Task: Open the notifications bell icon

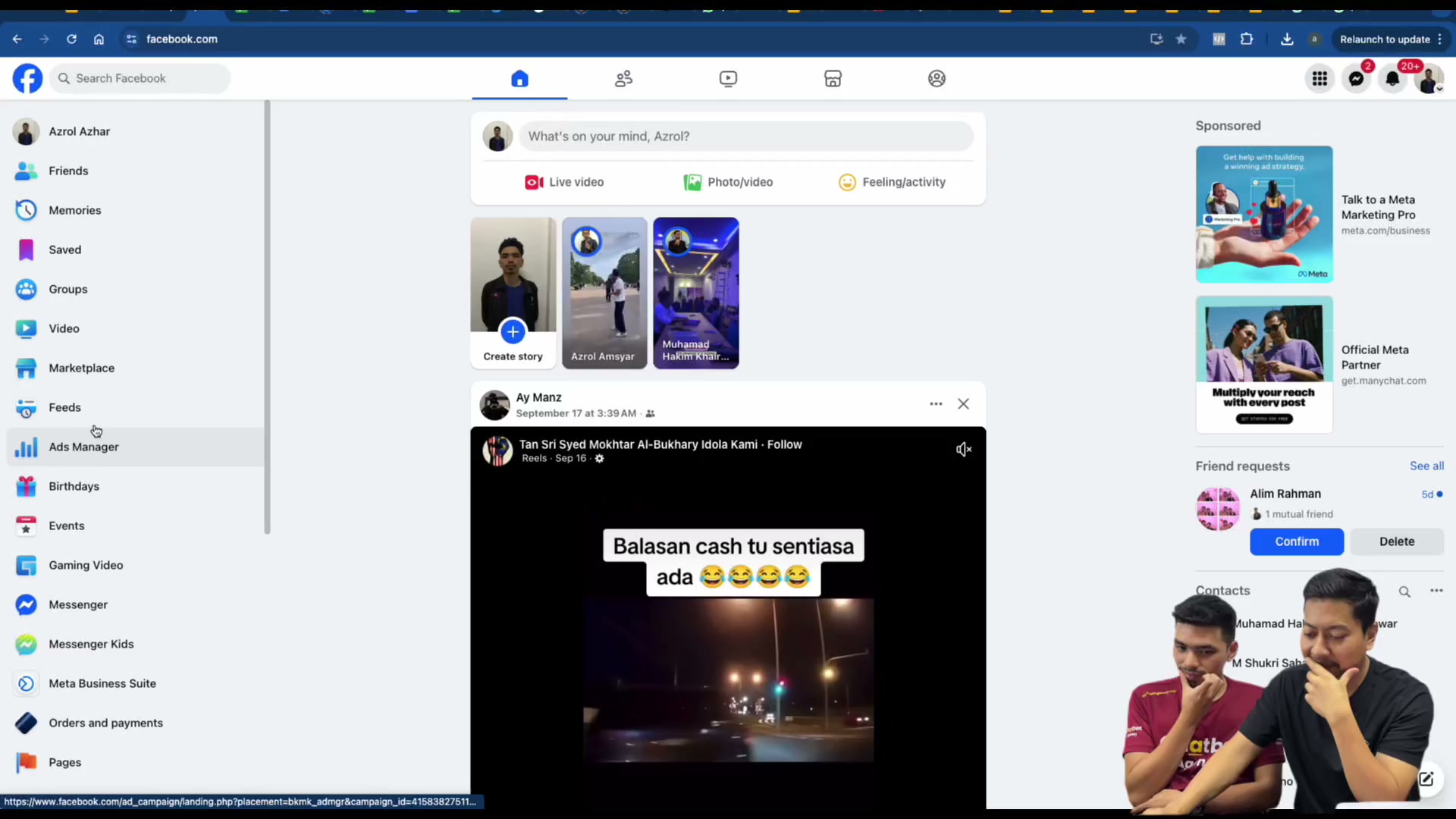Action: point(1392,78)
